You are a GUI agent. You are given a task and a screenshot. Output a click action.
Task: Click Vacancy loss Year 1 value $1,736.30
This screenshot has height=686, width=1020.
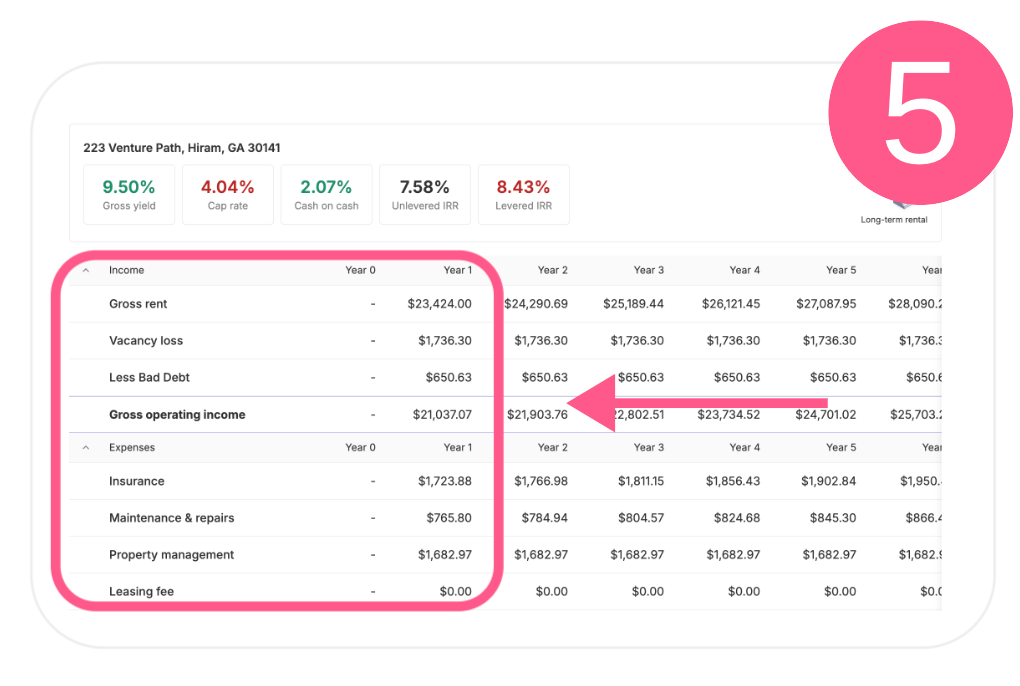tap(445, 341)
